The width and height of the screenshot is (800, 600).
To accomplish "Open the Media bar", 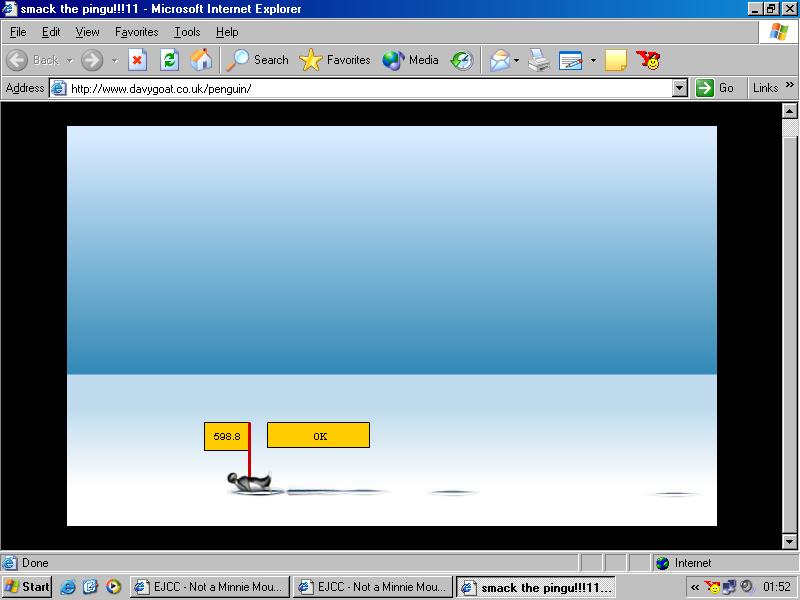I will tap(410, 60).
